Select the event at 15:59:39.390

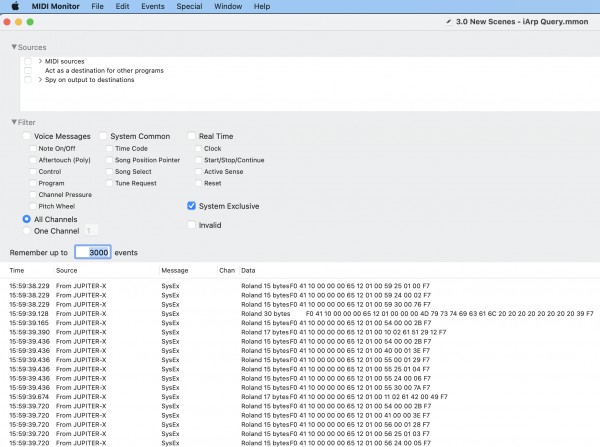(300, 332)
